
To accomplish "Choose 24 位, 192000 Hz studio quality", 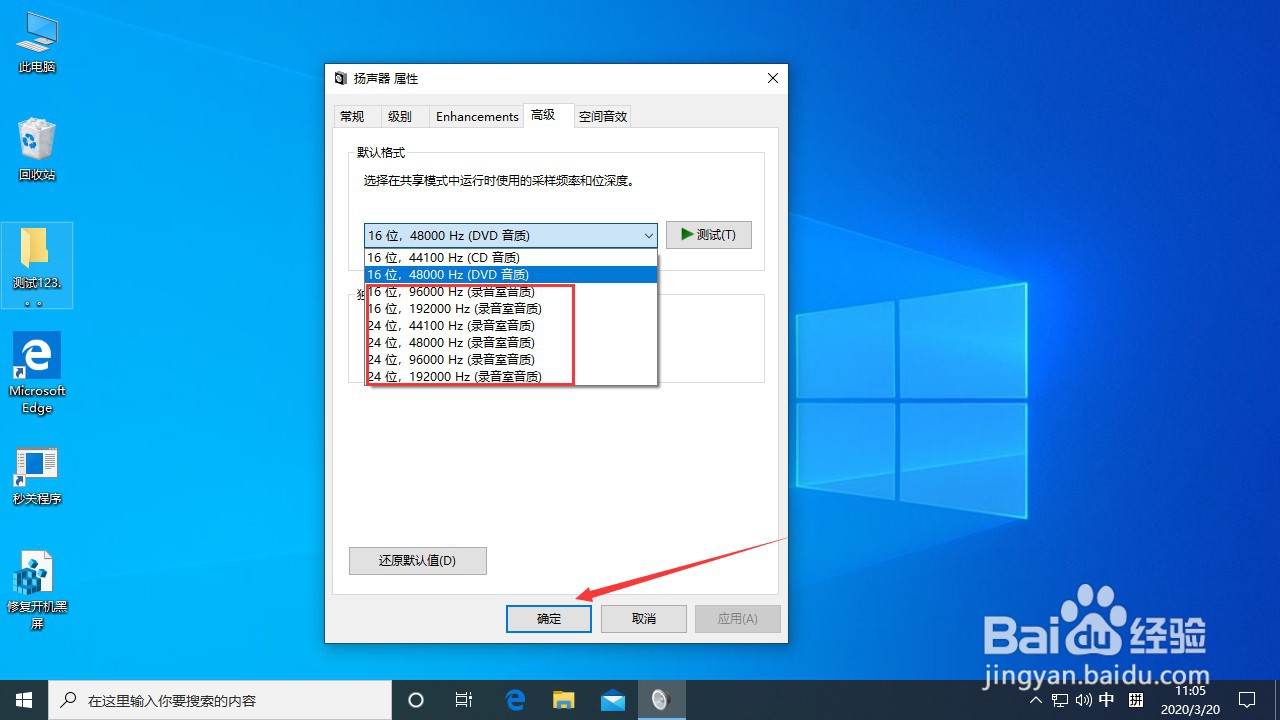I will pos(511,376).
